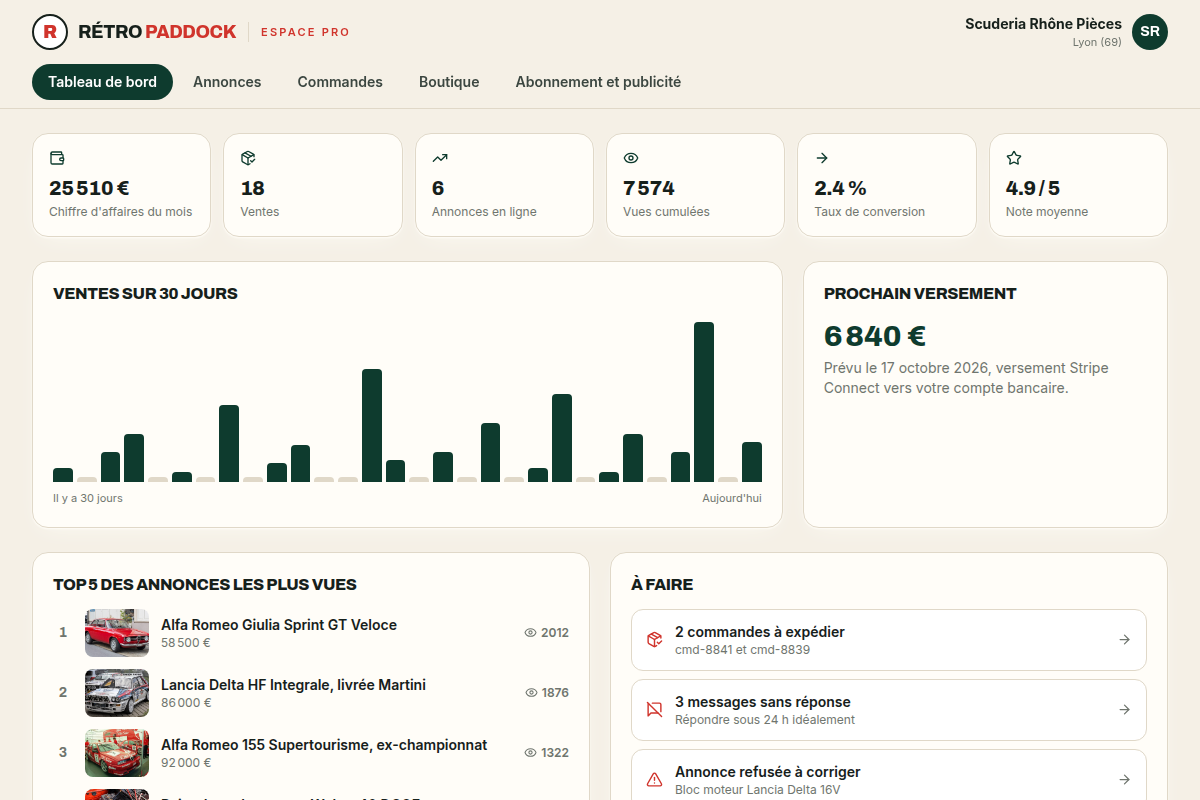Open 2 commandes à expédier task
The height and width of the screenshot is (800, 1200).
coord(889,640)
